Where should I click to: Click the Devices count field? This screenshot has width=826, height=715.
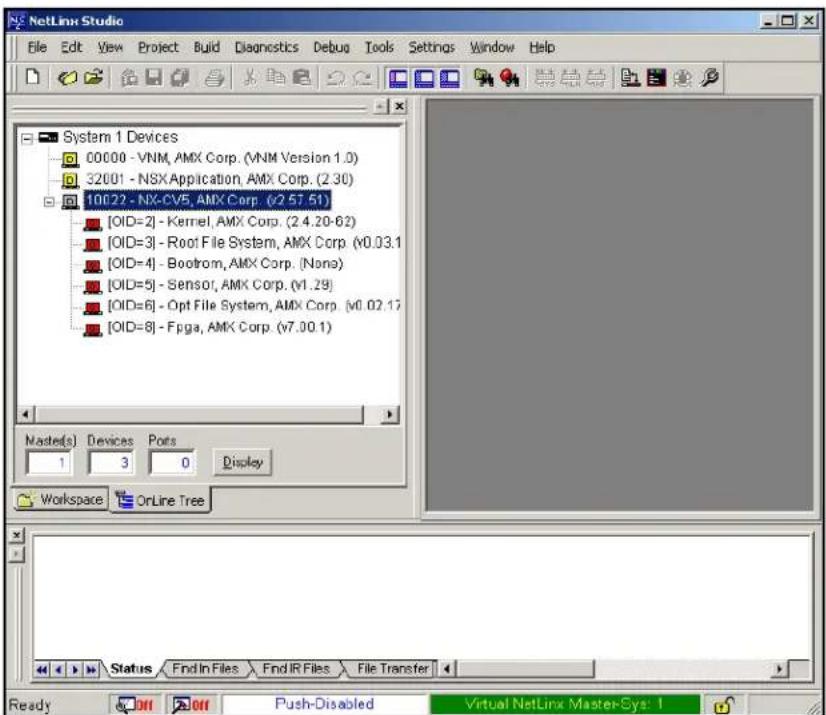111,463
